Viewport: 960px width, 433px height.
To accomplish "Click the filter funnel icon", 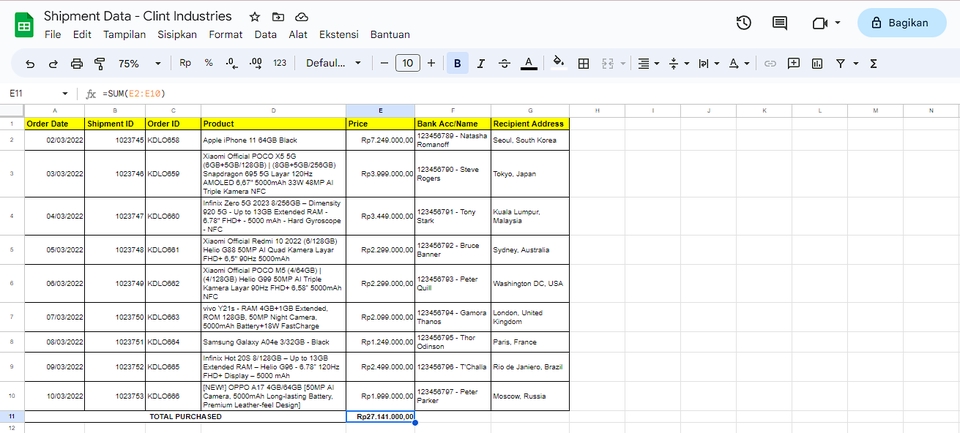I will [x=841, y=64].
